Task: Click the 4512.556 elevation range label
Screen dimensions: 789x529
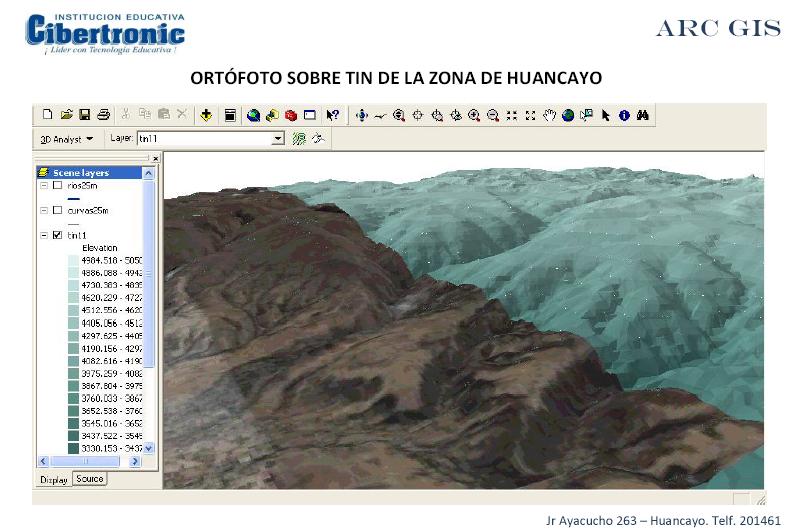Action: tap(112, 311)
